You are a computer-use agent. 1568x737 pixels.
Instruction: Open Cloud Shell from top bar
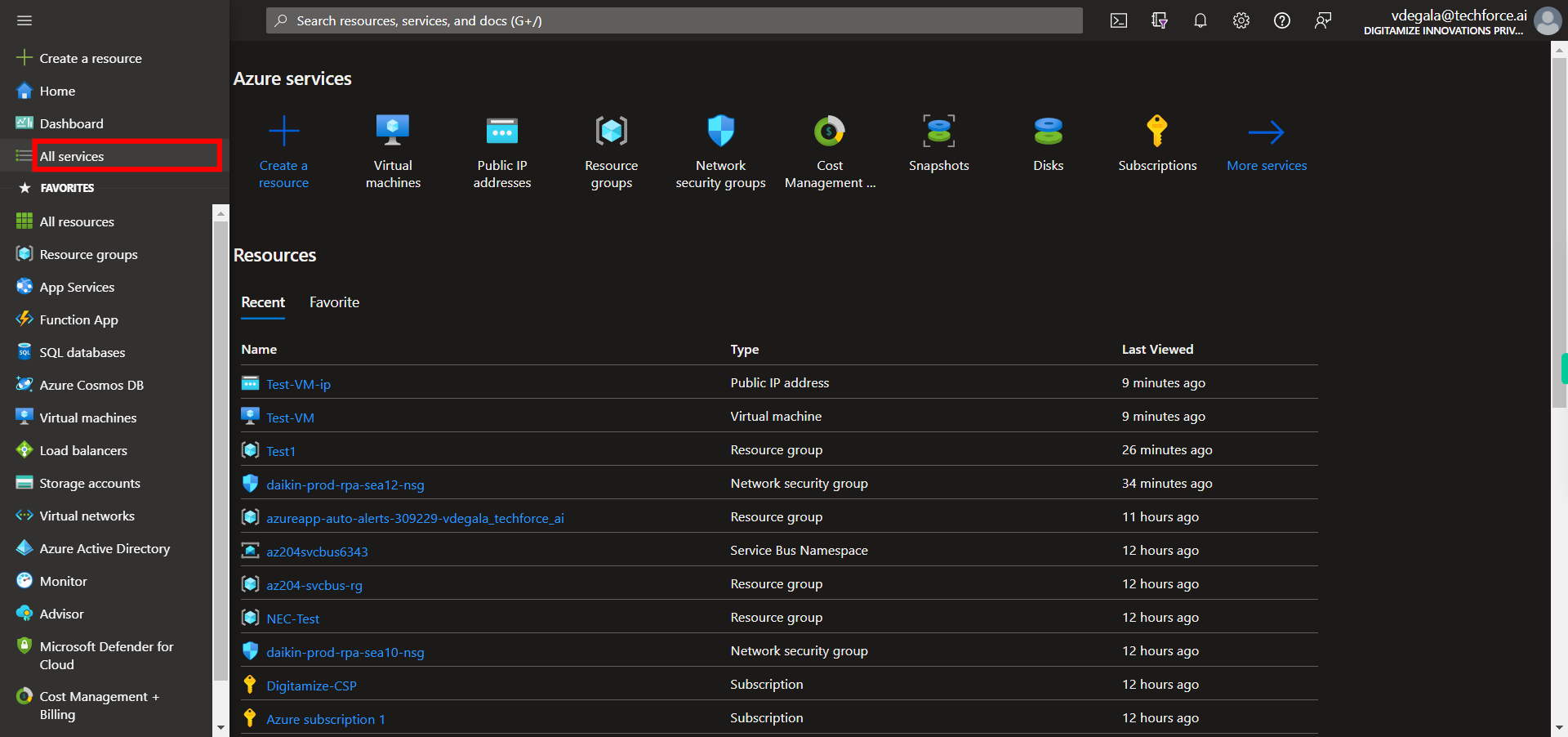coord(1119,20)
